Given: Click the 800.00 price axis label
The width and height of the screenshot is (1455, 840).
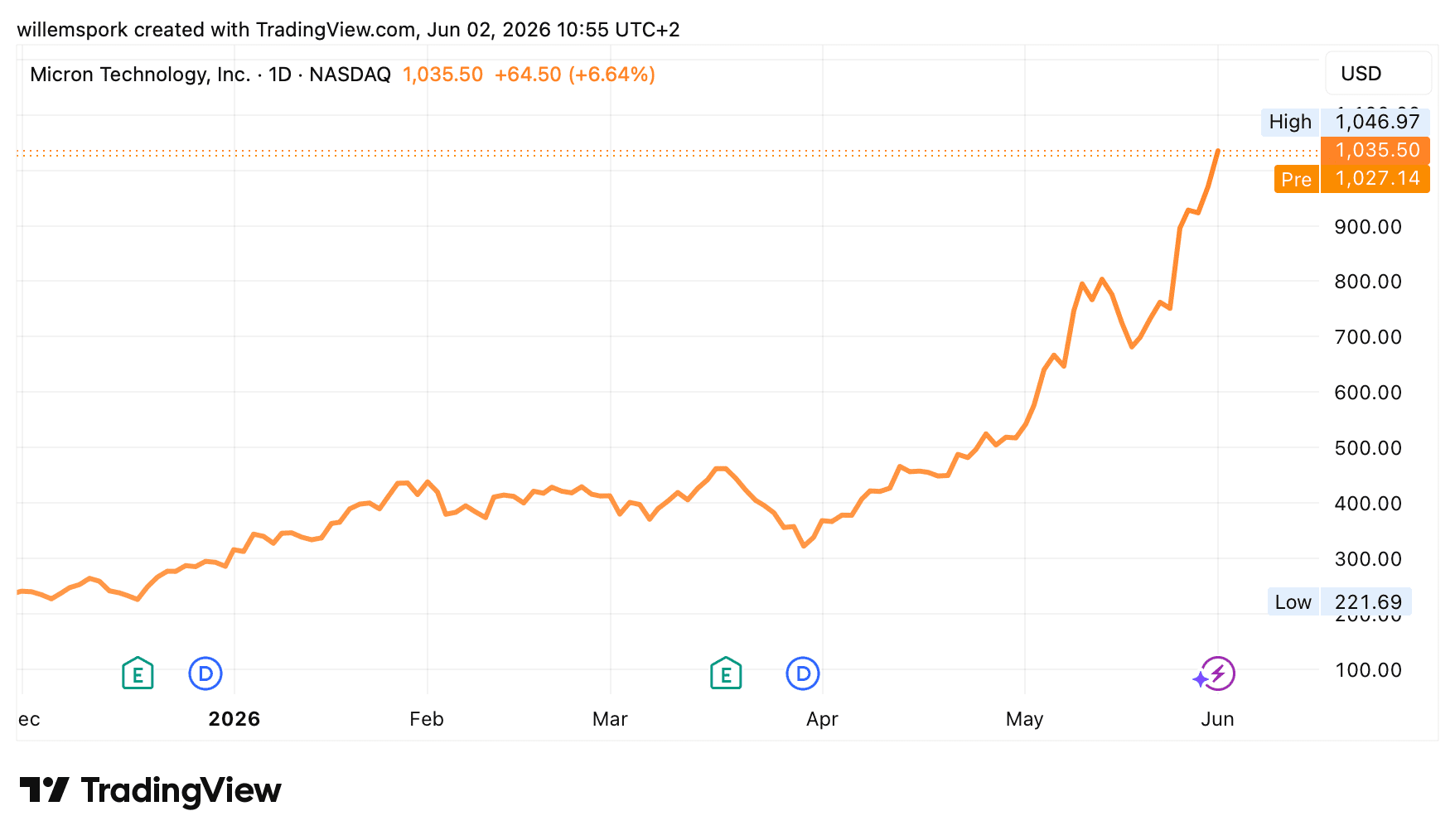Looking at the screenshot, I should tap(1368, 282).
